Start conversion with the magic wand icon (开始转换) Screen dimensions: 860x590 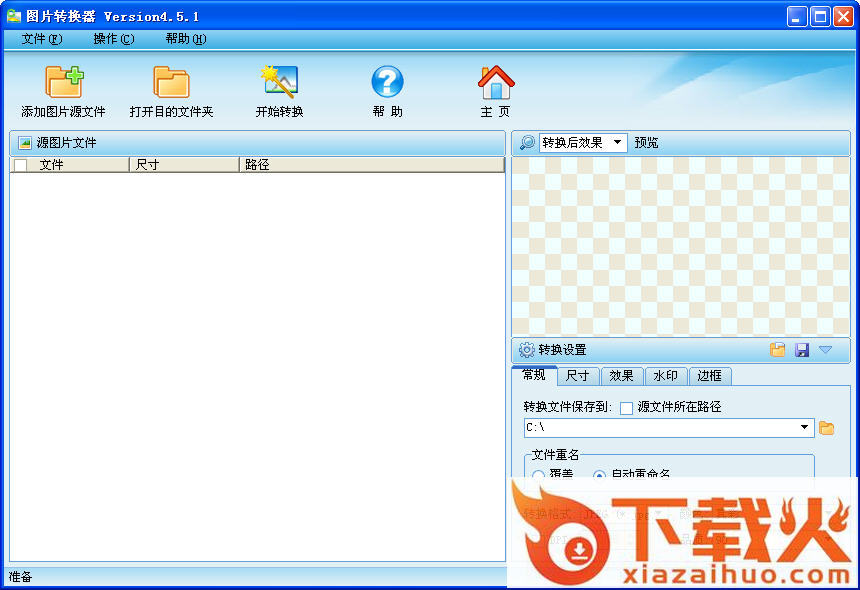tap(279, 82)
